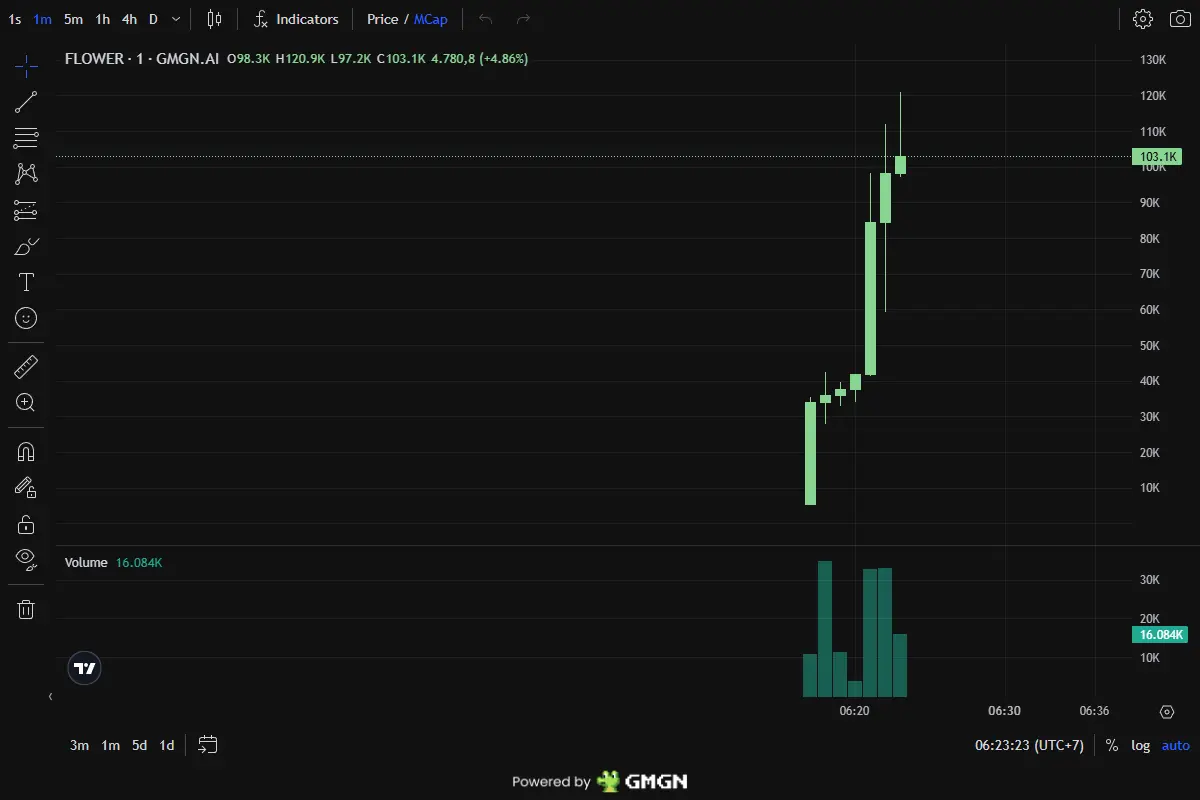Click the current price label 103.1K
The image size is (1200, 800).
coord(1157,157)
